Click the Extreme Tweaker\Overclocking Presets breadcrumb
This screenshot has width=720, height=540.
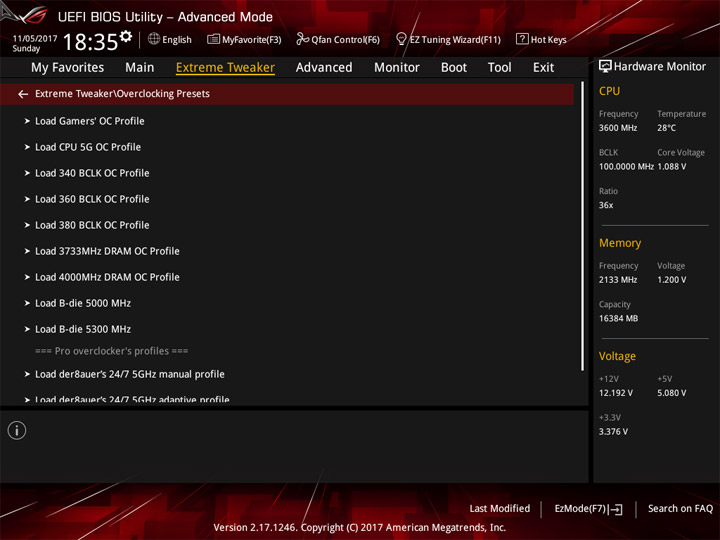[x=122, y=94]
